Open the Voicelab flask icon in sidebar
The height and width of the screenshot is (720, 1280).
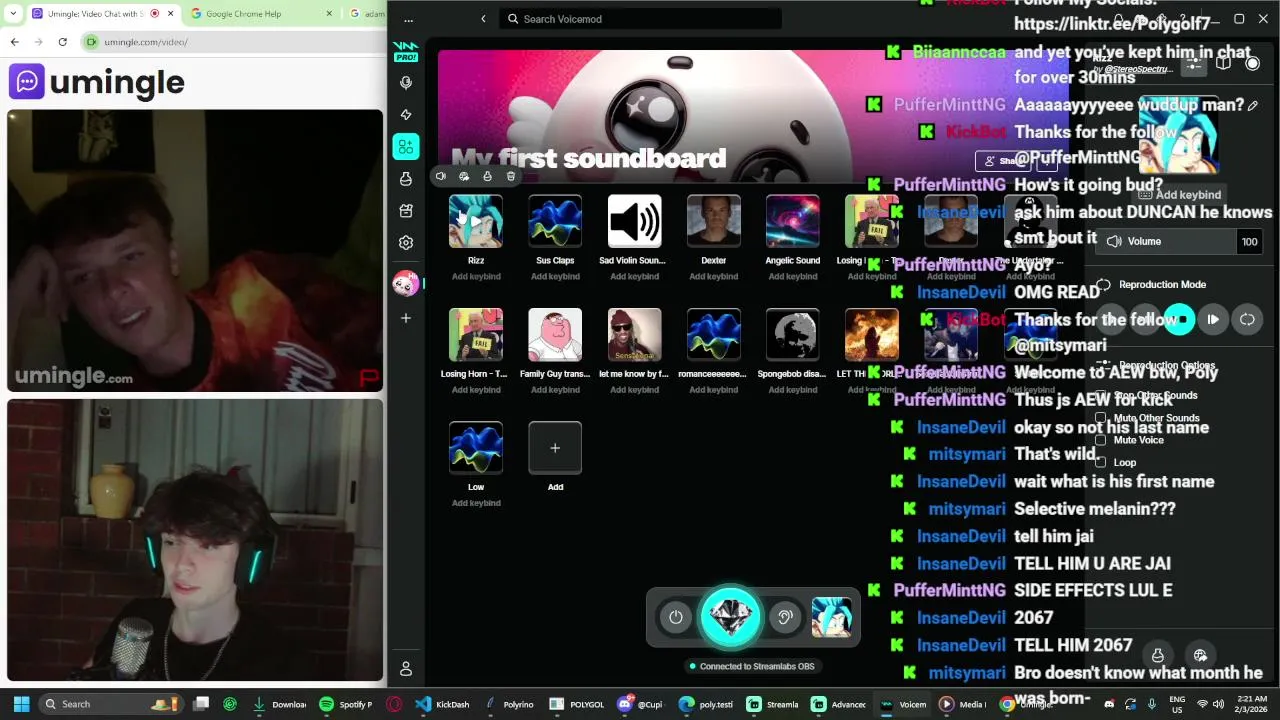click(405, 179)
